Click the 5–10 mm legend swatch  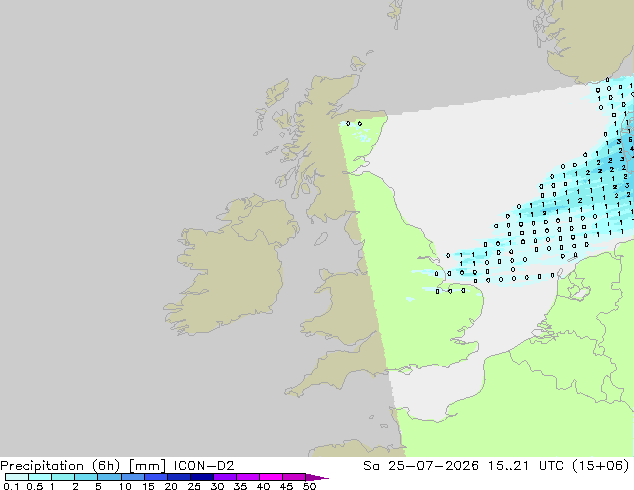[x=109, y=477]
